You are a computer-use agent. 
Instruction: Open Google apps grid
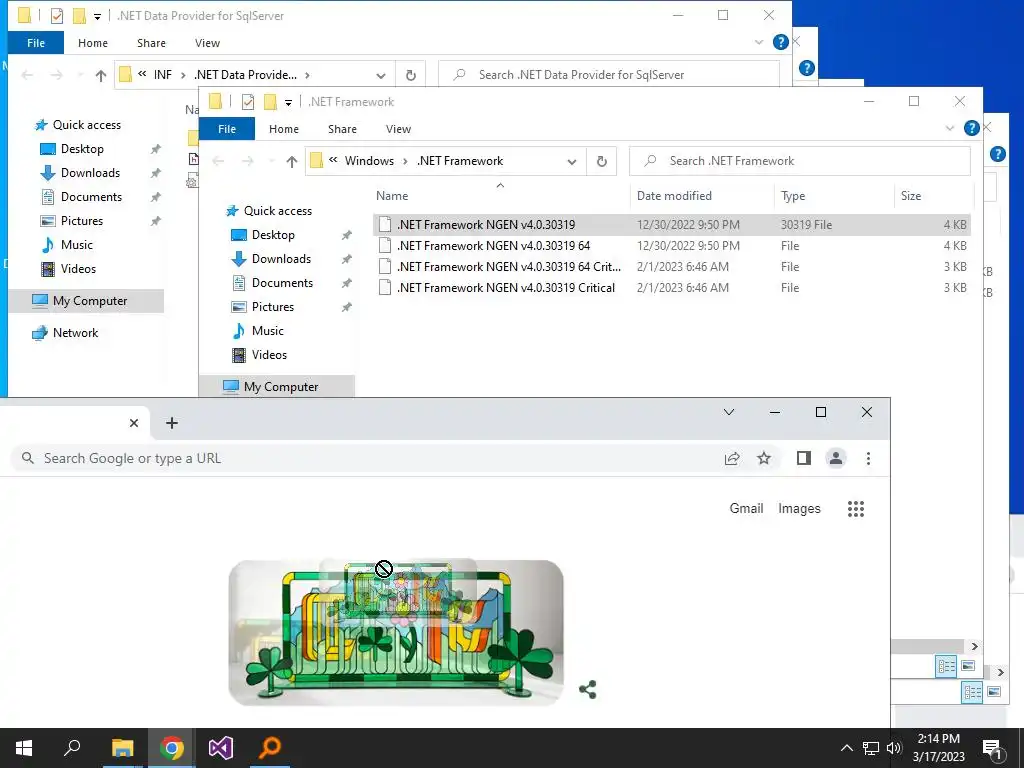pyautogui.click(x=856, y=509)
